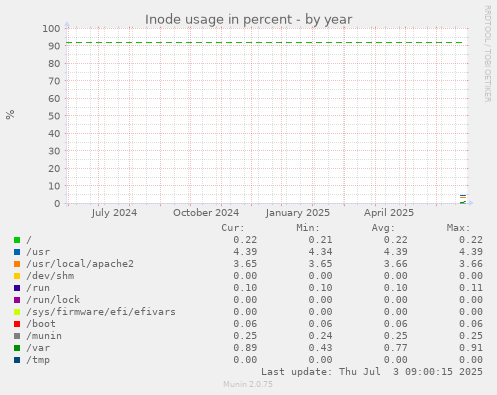Click the 'Last update' timestamp text
497x395 pixels.
pyautogui.click(x=372, y=372)
